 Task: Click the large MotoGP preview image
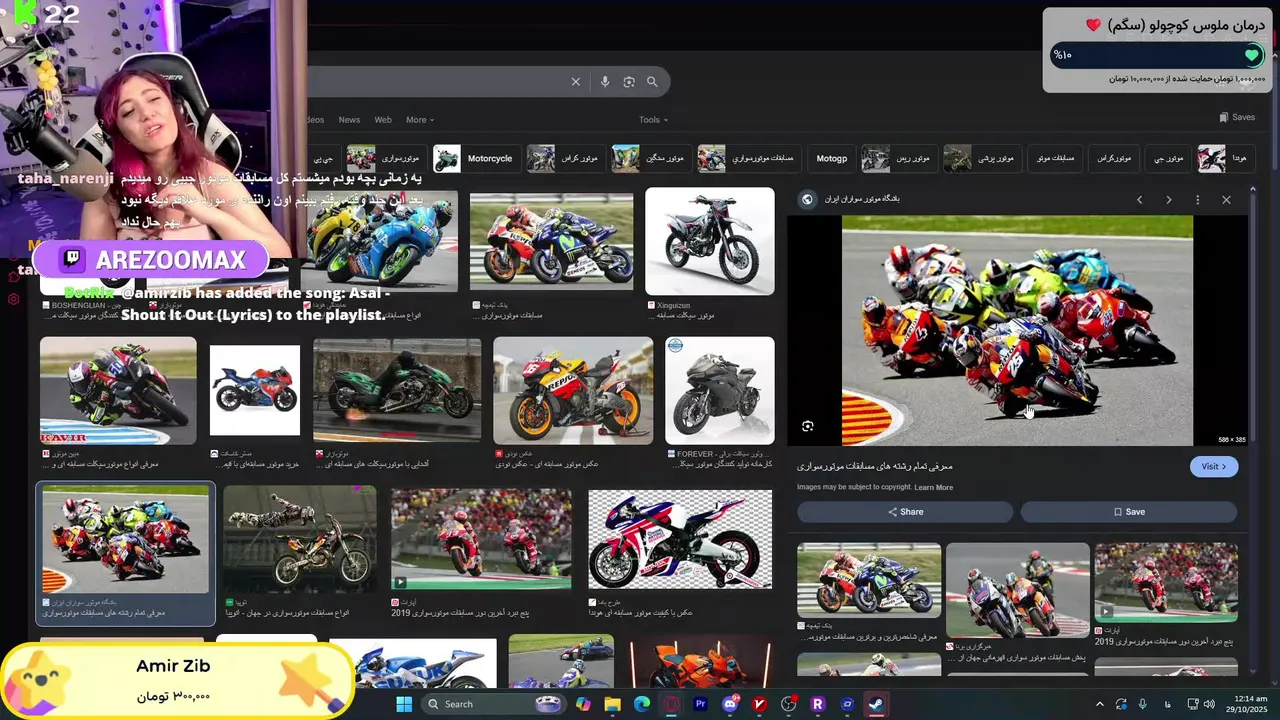[1017, 330]
